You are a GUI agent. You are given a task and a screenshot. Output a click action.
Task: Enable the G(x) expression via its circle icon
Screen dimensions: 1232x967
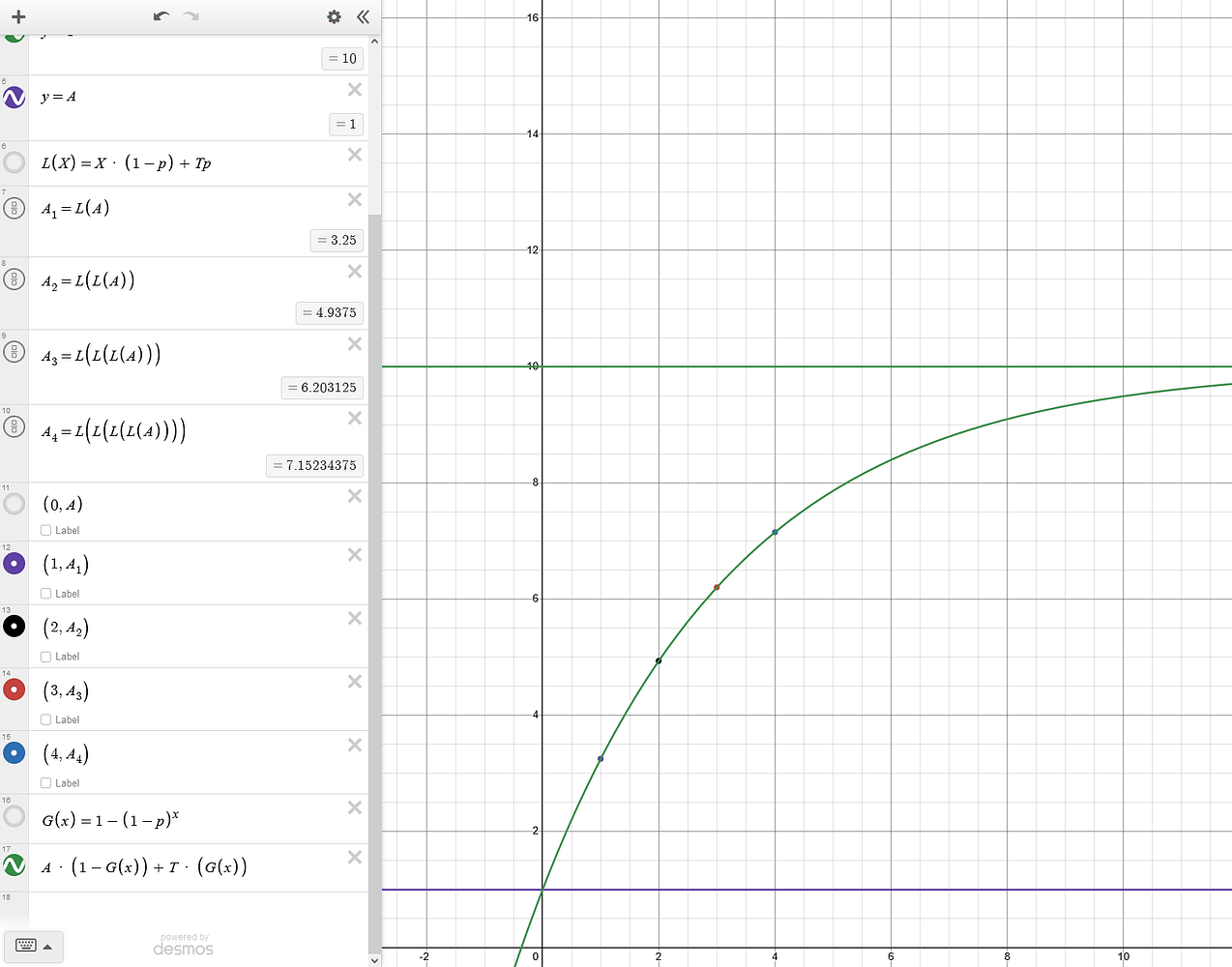(x=14, y=816)
